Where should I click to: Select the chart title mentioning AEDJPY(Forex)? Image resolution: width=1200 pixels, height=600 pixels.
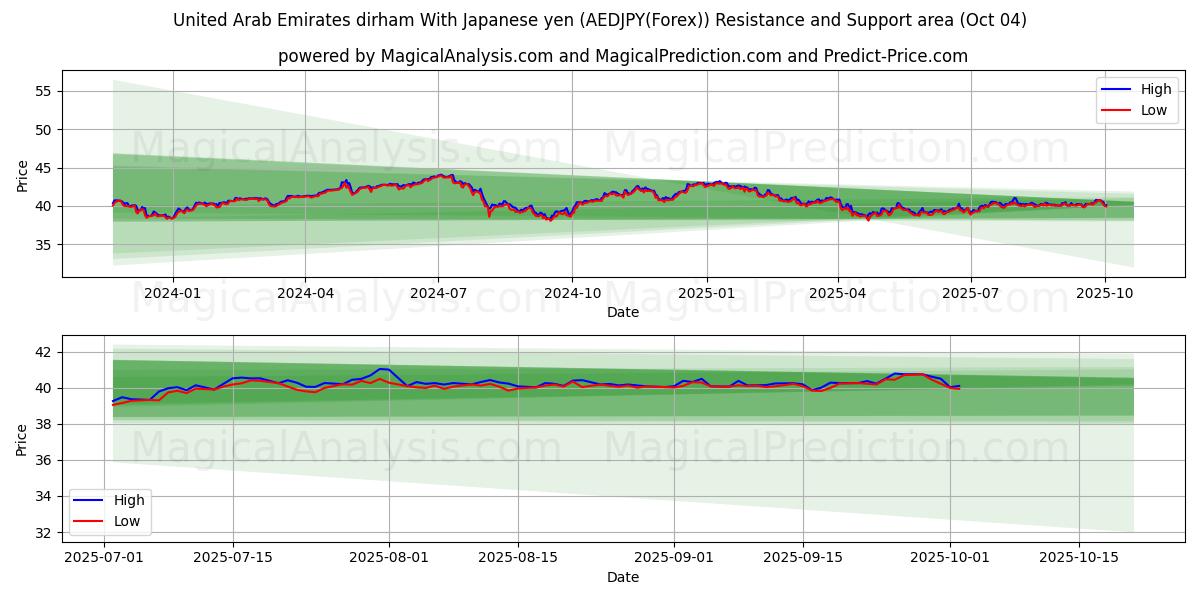tap(599, 20)
